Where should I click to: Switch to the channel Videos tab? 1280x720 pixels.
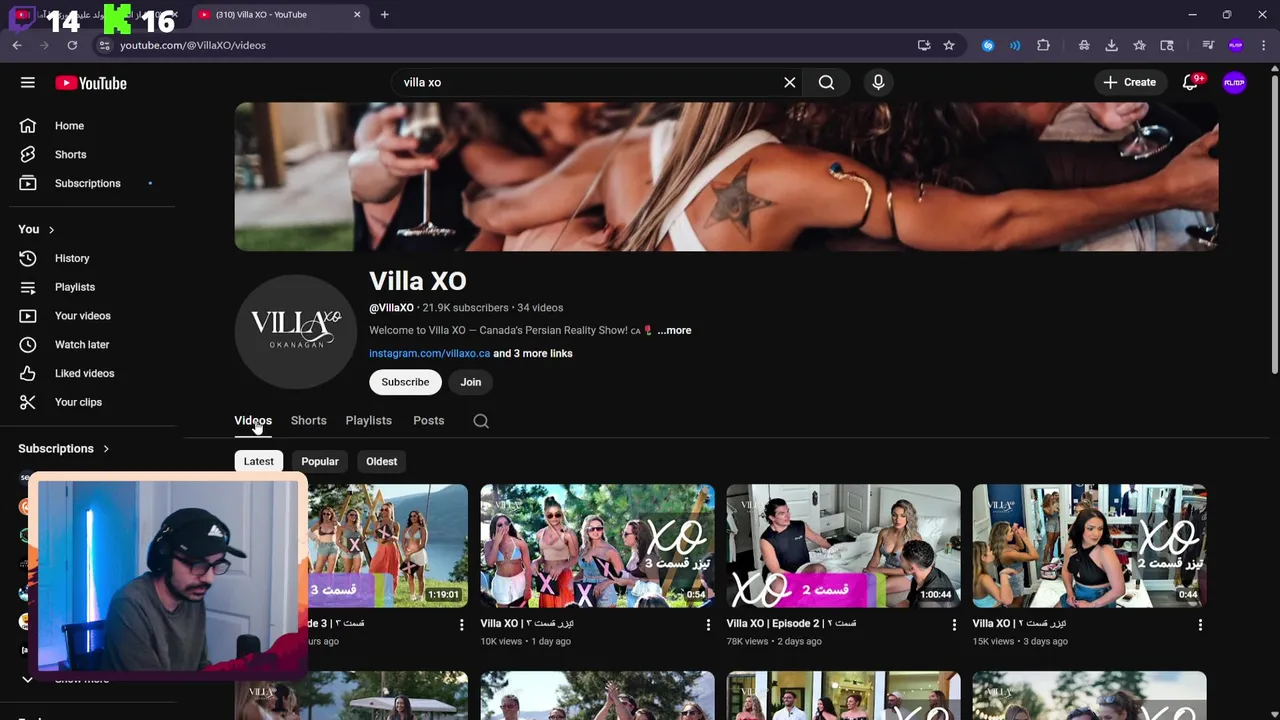coord(253,421)
